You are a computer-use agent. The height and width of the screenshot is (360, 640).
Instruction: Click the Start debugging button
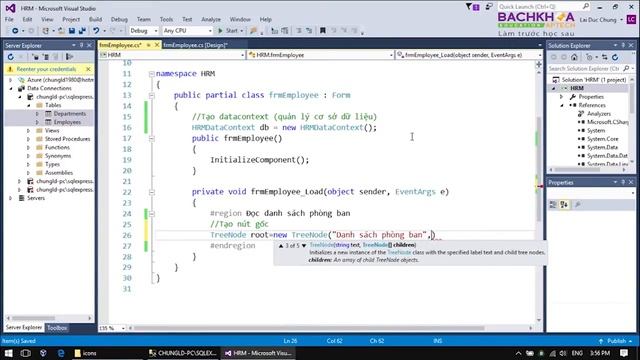(x=230, y=31)
